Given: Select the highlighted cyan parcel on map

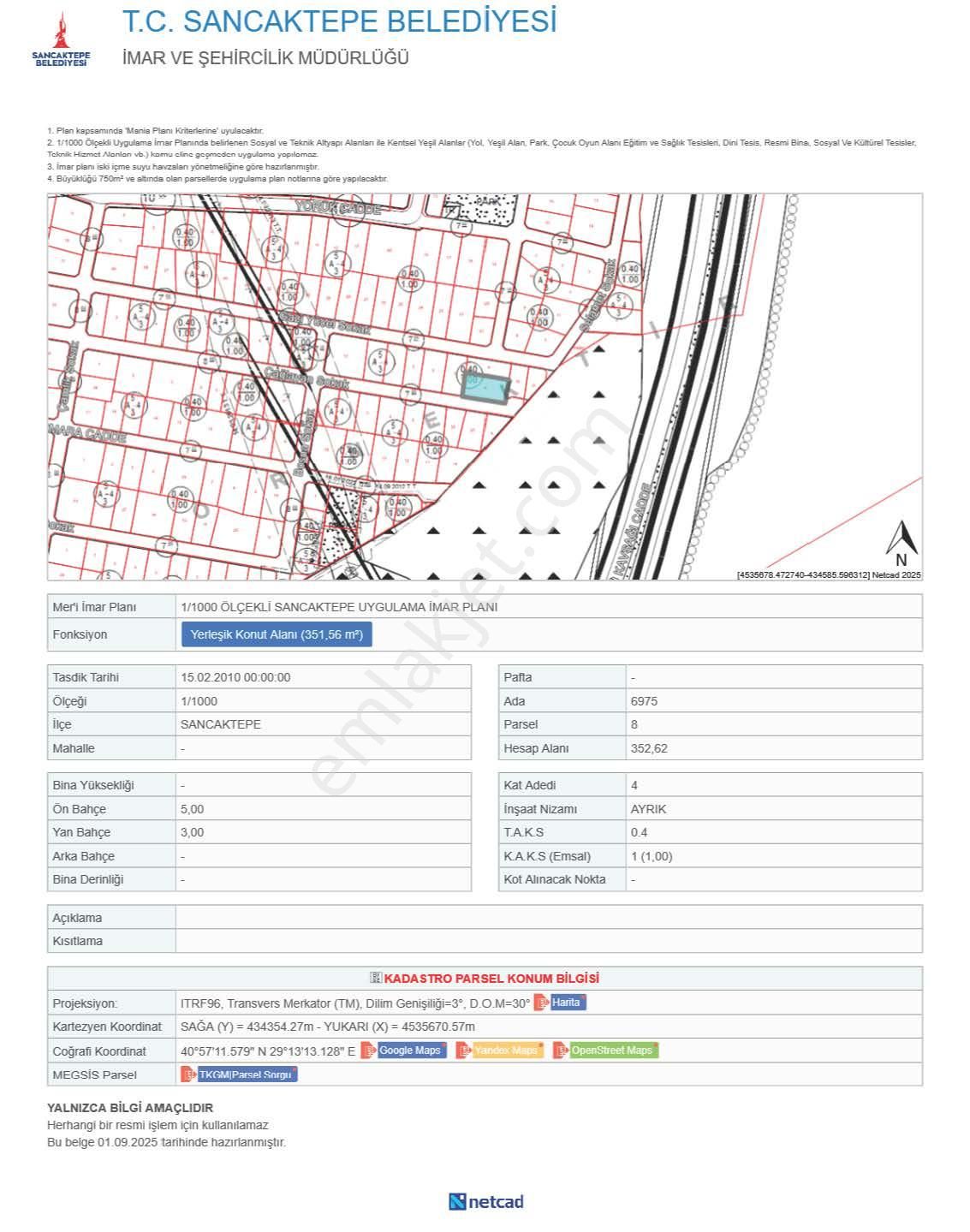Looking at the screenshot, I should (486, 387).
